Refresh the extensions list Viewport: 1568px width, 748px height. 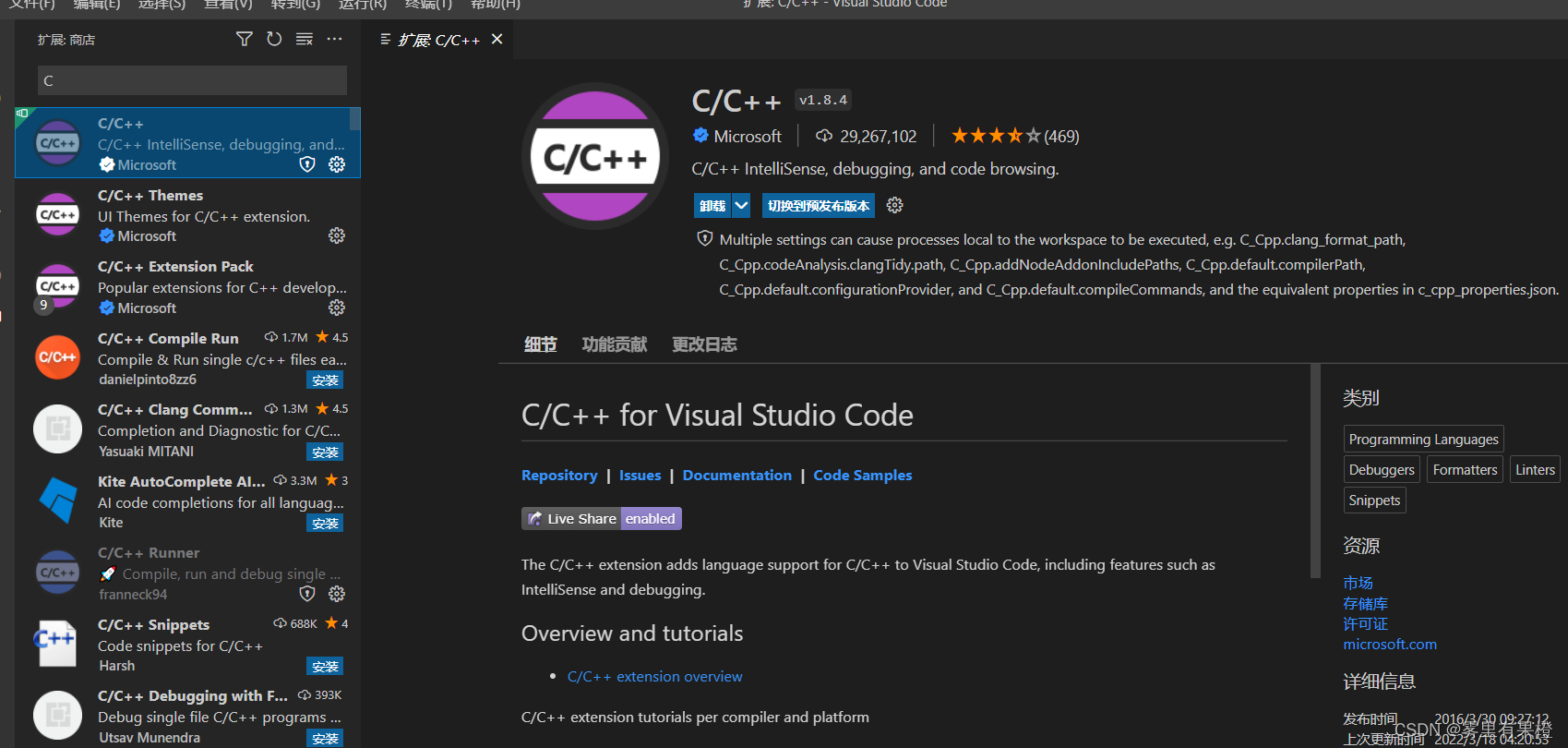click(274, 39)
